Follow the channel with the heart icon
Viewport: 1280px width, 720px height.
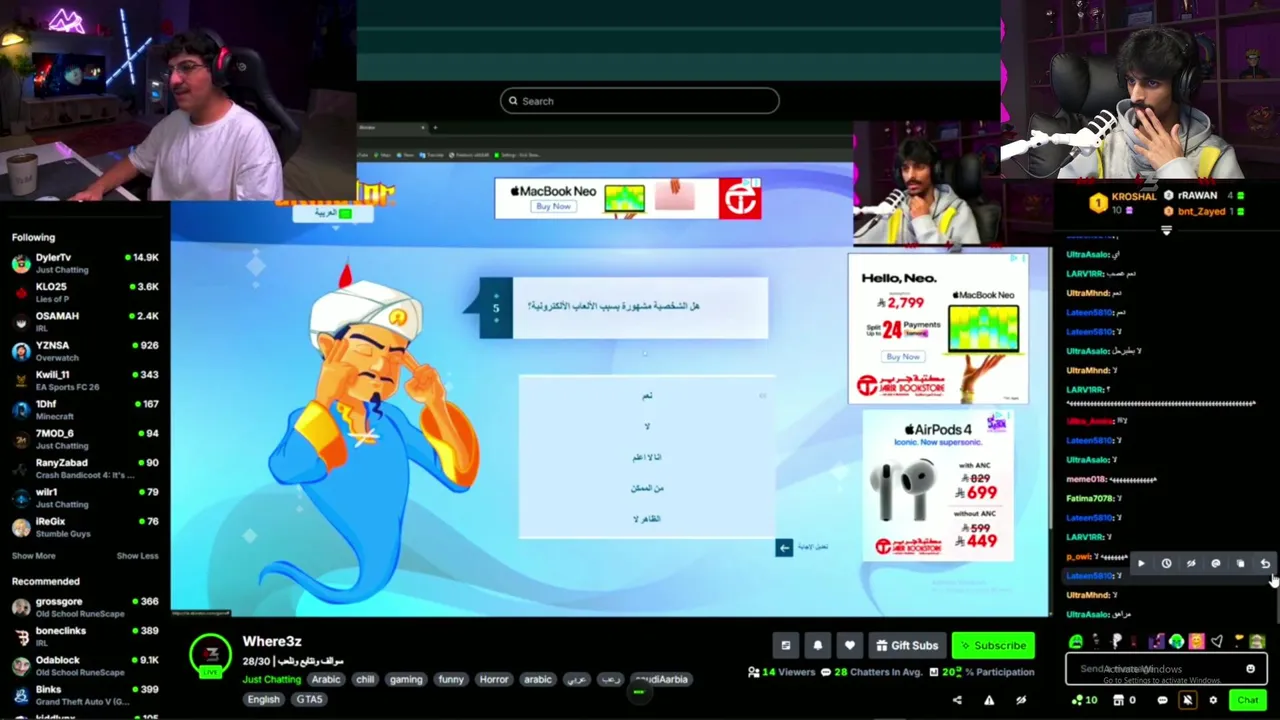point(850,645)
